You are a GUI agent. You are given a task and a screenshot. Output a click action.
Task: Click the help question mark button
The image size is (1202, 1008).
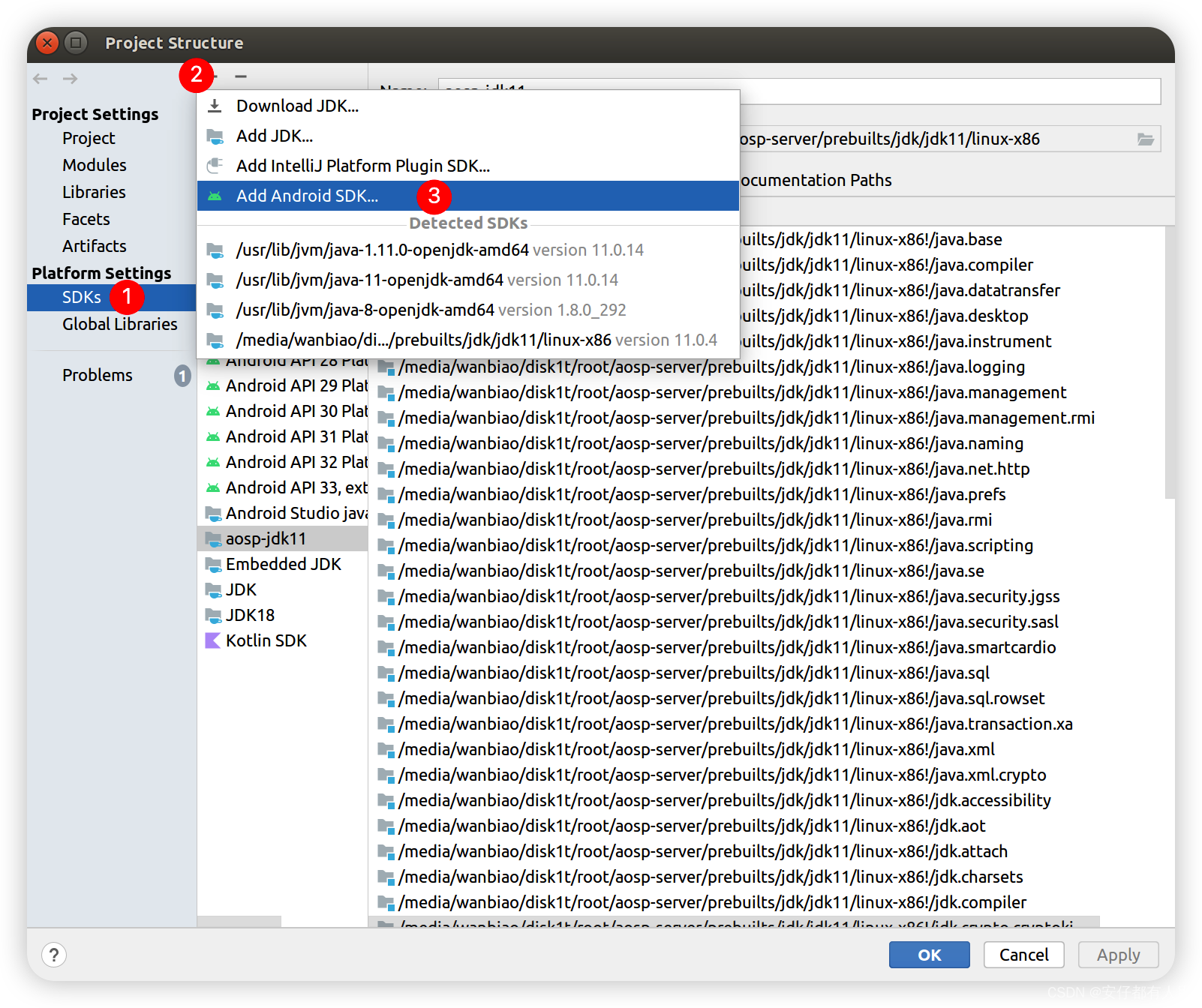point(54,955)
